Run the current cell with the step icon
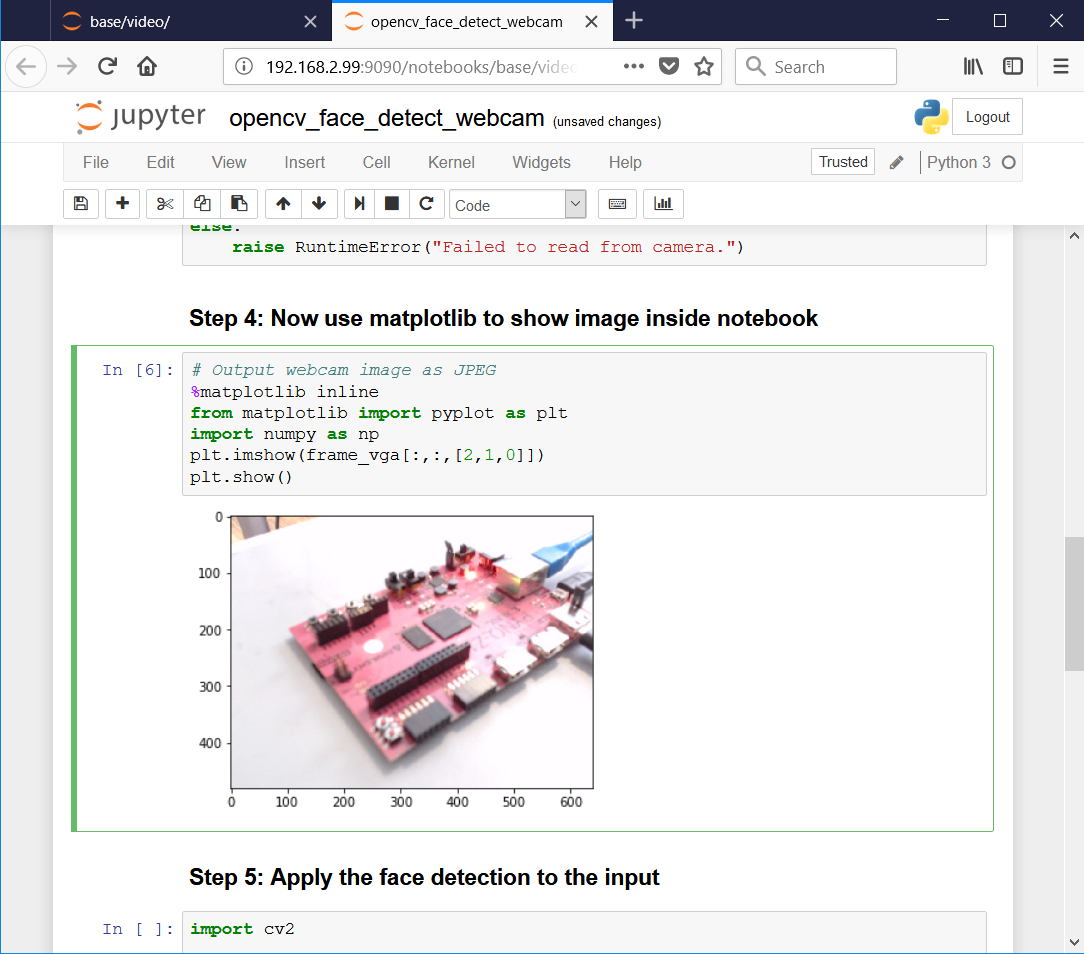 pyautogui.click(x=359, y=204)
